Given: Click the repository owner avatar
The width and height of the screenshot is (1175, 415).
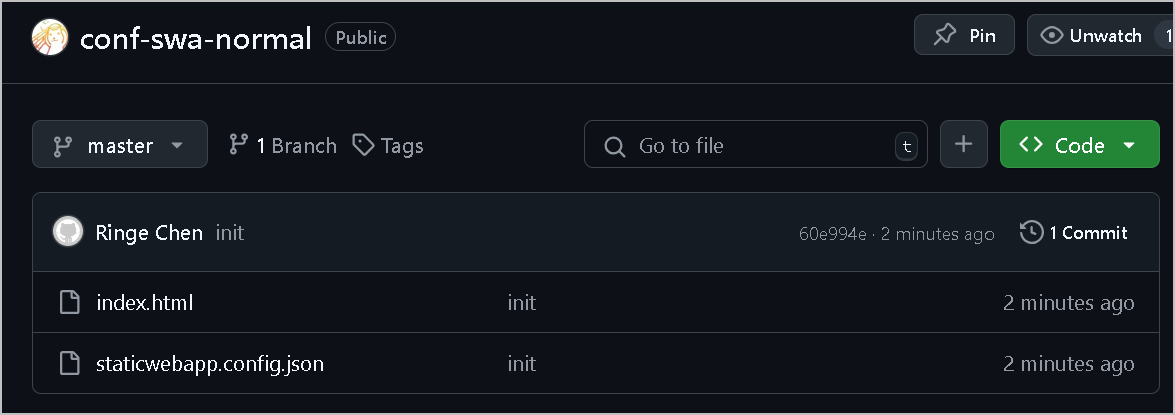Looking at the screenshot, I should coord(50,37).
